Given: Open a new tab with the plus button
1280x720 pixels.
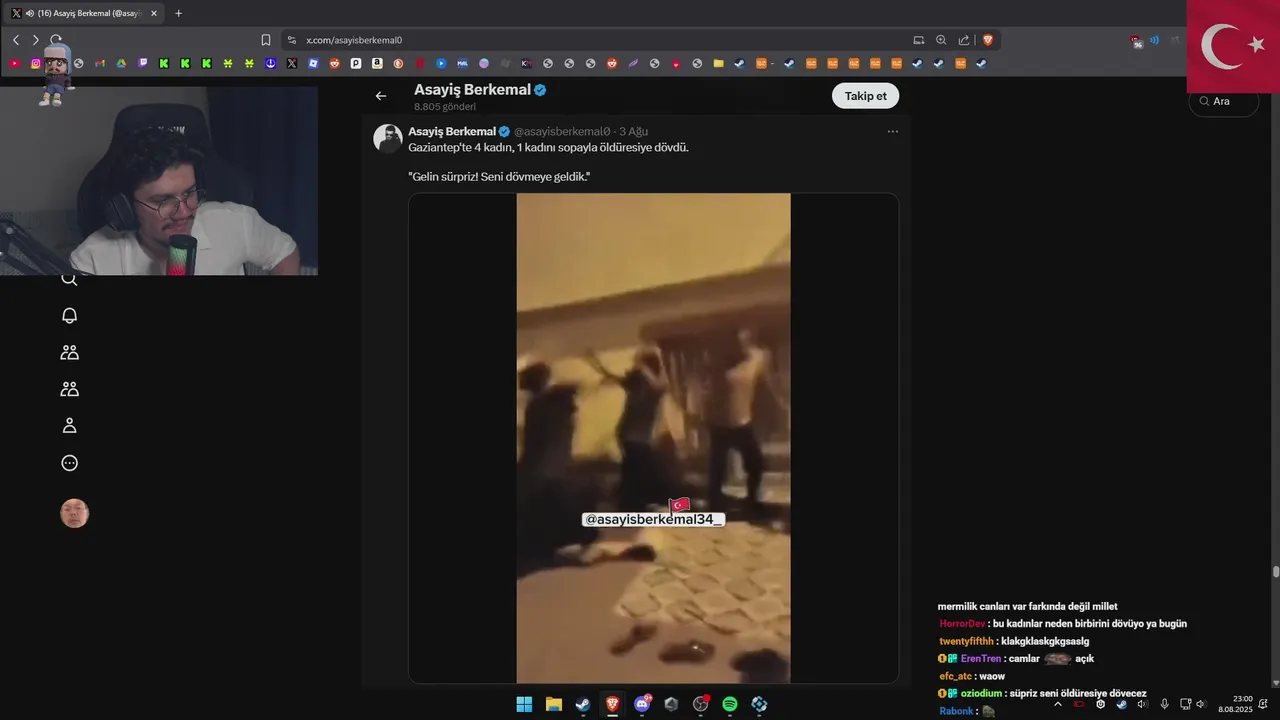Looking at the screenshot, I should point(179,14).
